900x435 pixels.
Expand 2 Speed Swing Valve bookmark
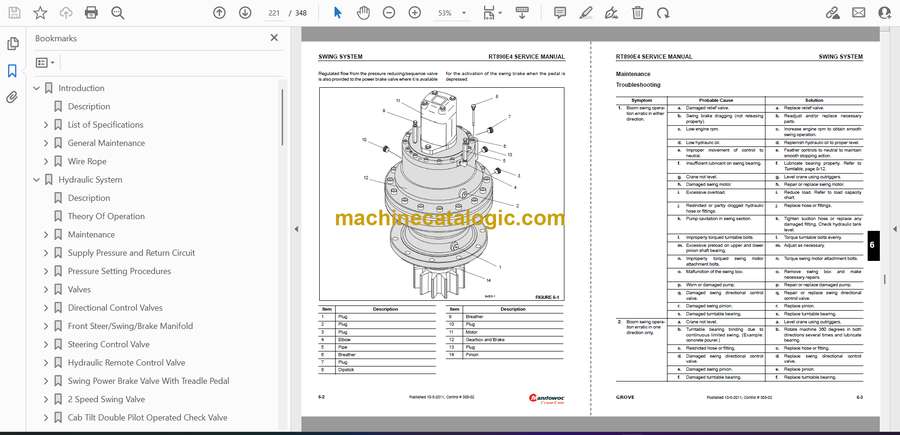pos(46,399)
